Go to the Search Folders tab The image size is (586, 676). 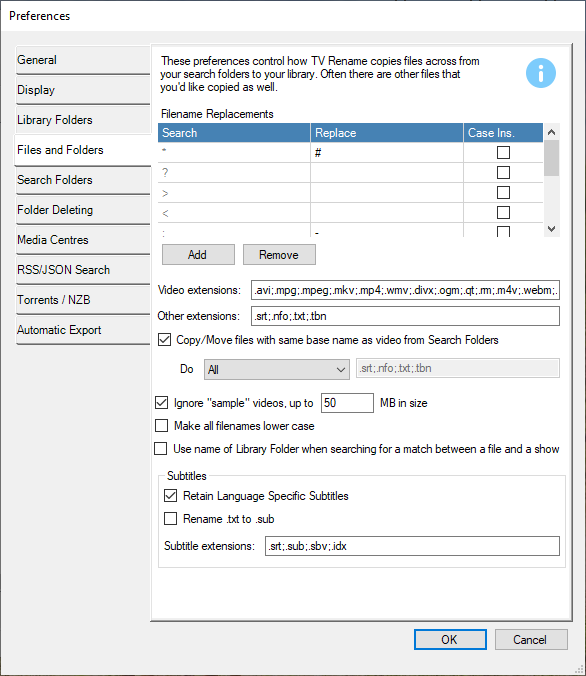click(82, 180)
